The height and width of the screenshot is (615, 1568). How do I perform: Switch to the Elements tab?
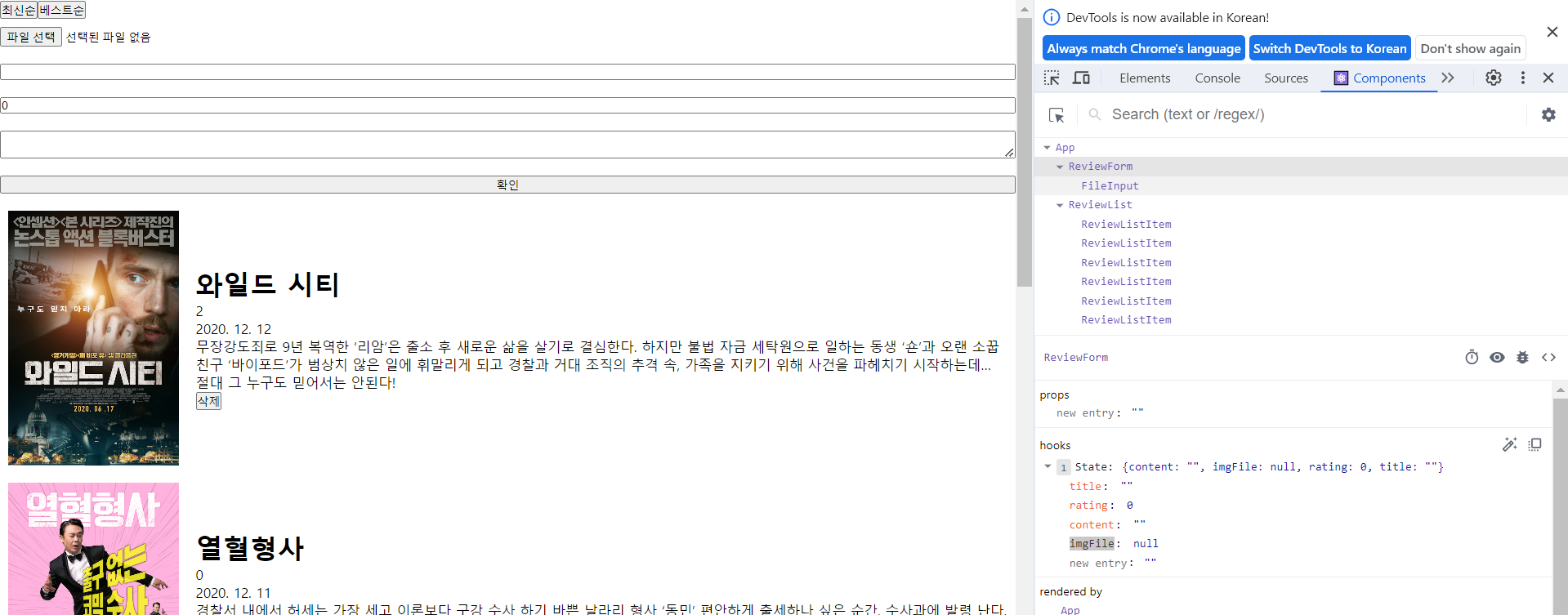click(x=1145, y=78)
